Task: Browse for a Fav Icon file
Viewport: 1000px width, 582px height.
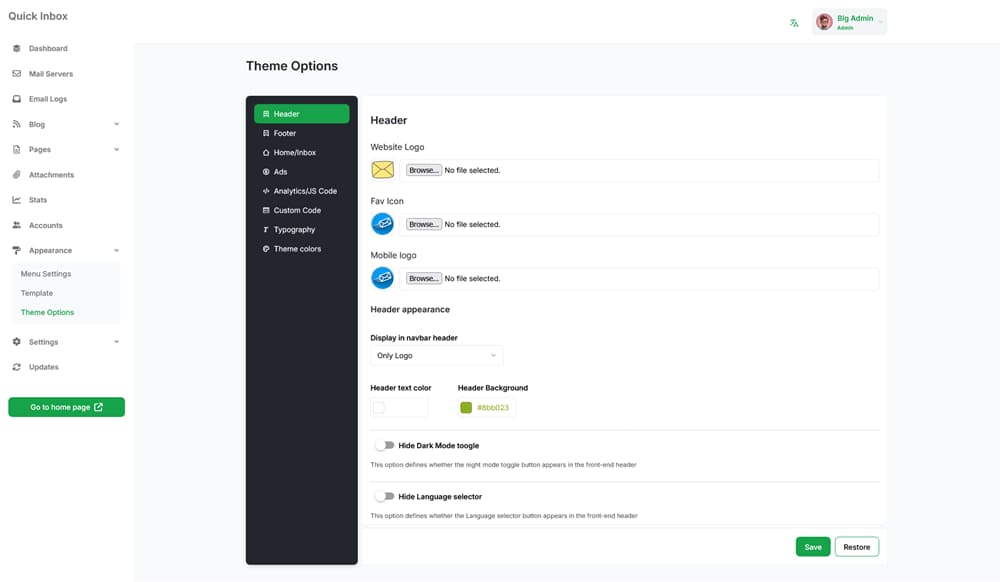Action: [423, 224]
